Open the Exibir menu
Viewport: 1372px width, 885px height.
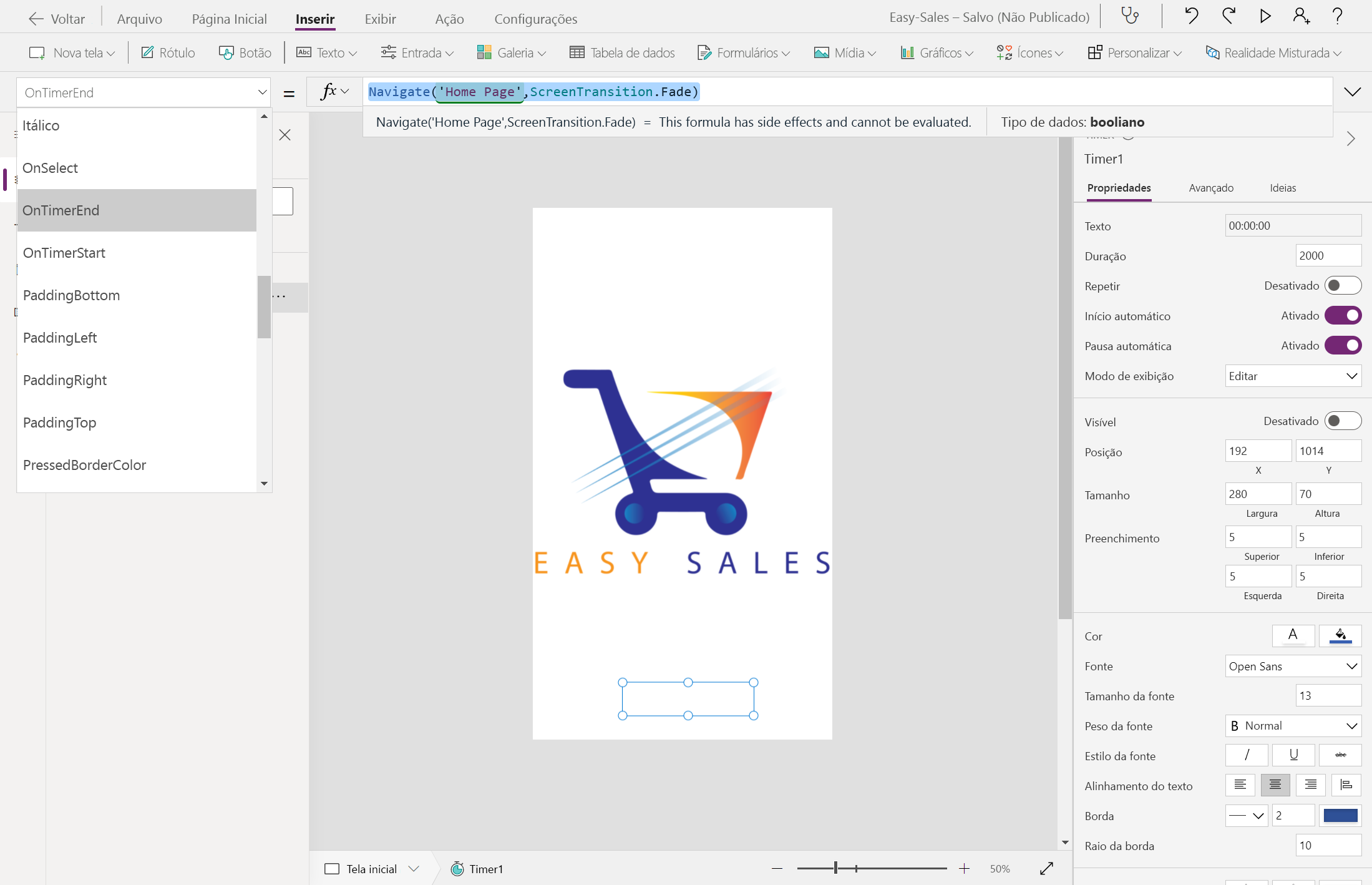point(380,19)
